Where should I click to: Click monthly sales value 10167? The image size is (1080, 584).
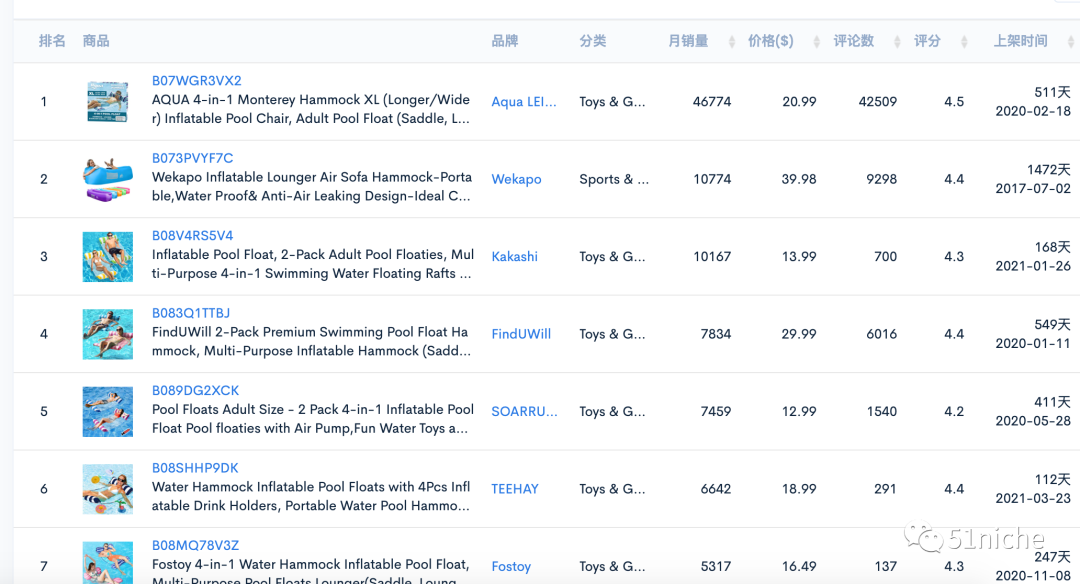click(712, 257)
